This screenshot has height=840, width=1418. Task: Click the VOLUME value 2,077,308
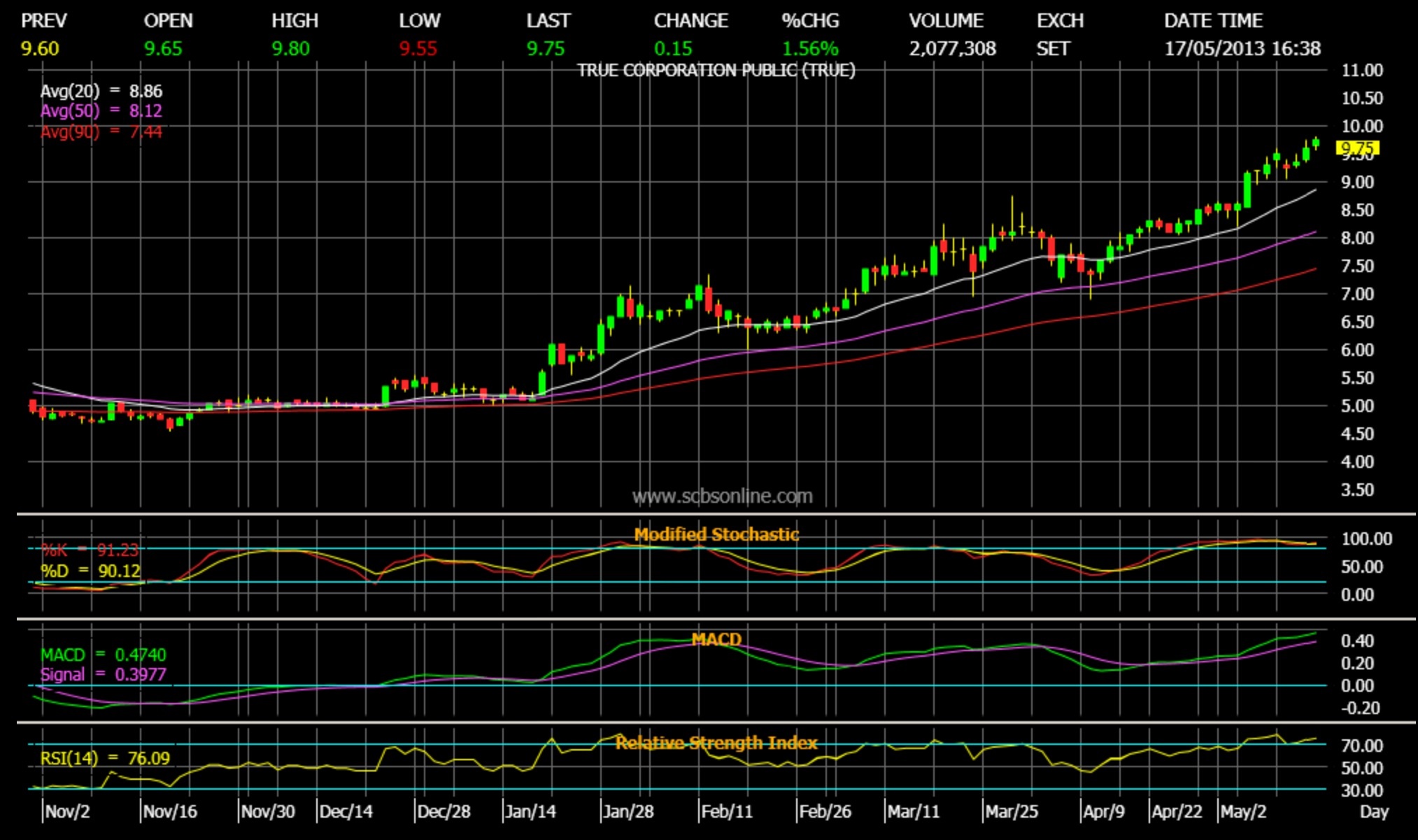coord(953,49)
